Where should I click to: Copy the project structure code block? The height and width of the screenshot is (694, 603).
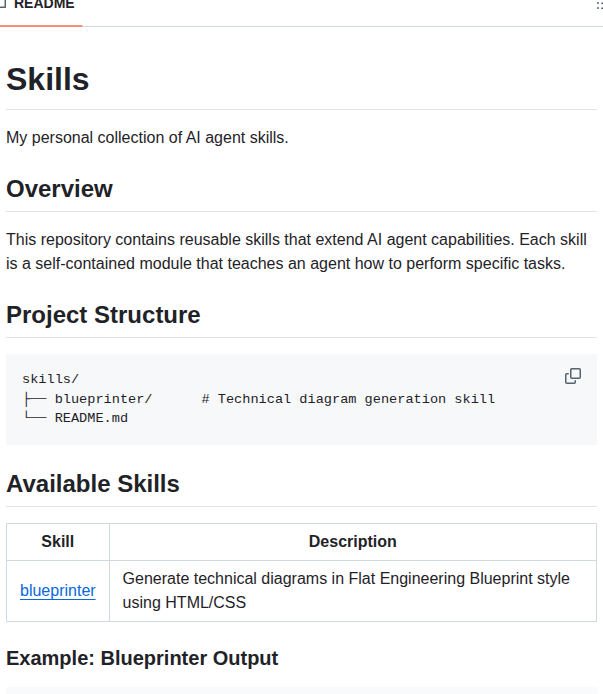pyautogui.click(x=573, y=376)
